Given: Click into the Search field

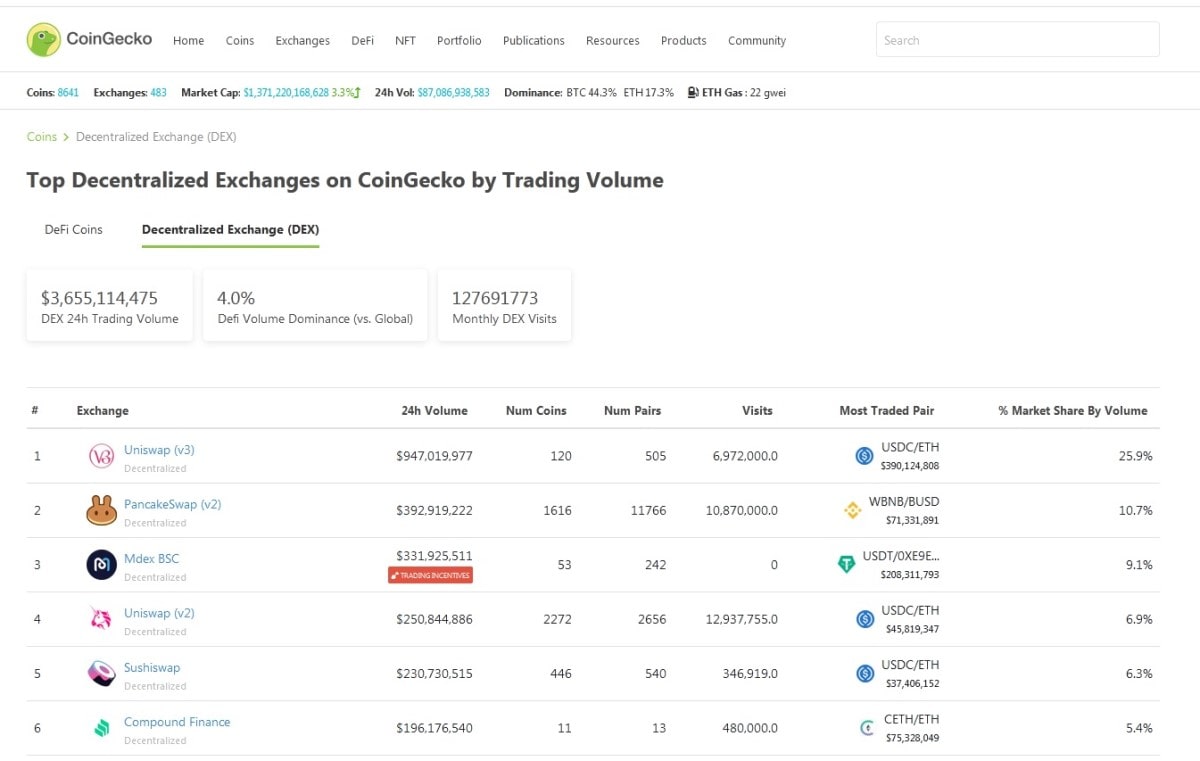Looking at the screenshot, I should 1017,40.
